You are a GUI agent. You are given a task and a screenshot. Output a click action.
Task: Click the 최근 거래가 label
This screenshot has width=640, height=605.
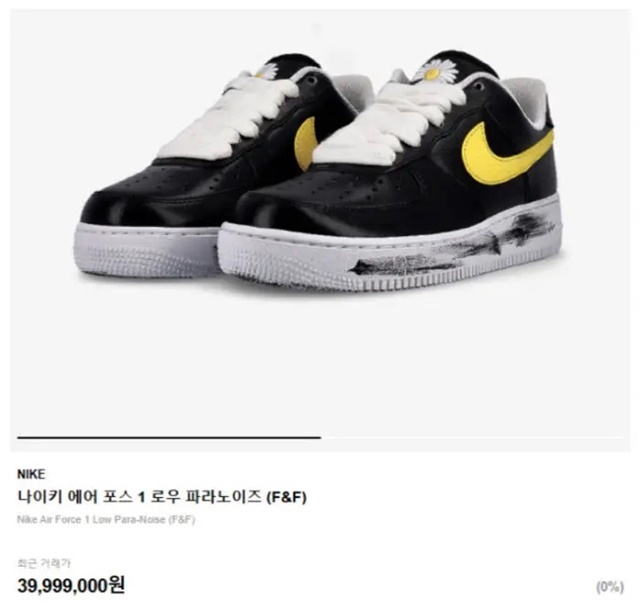[x=44, y=563]
